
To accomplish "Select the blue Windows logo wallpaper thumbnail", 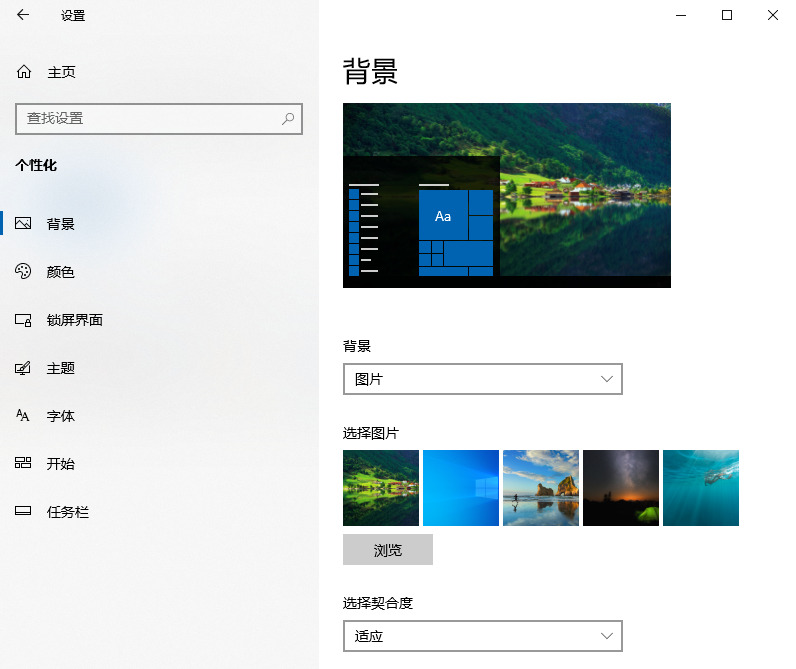I will [461, 488].
